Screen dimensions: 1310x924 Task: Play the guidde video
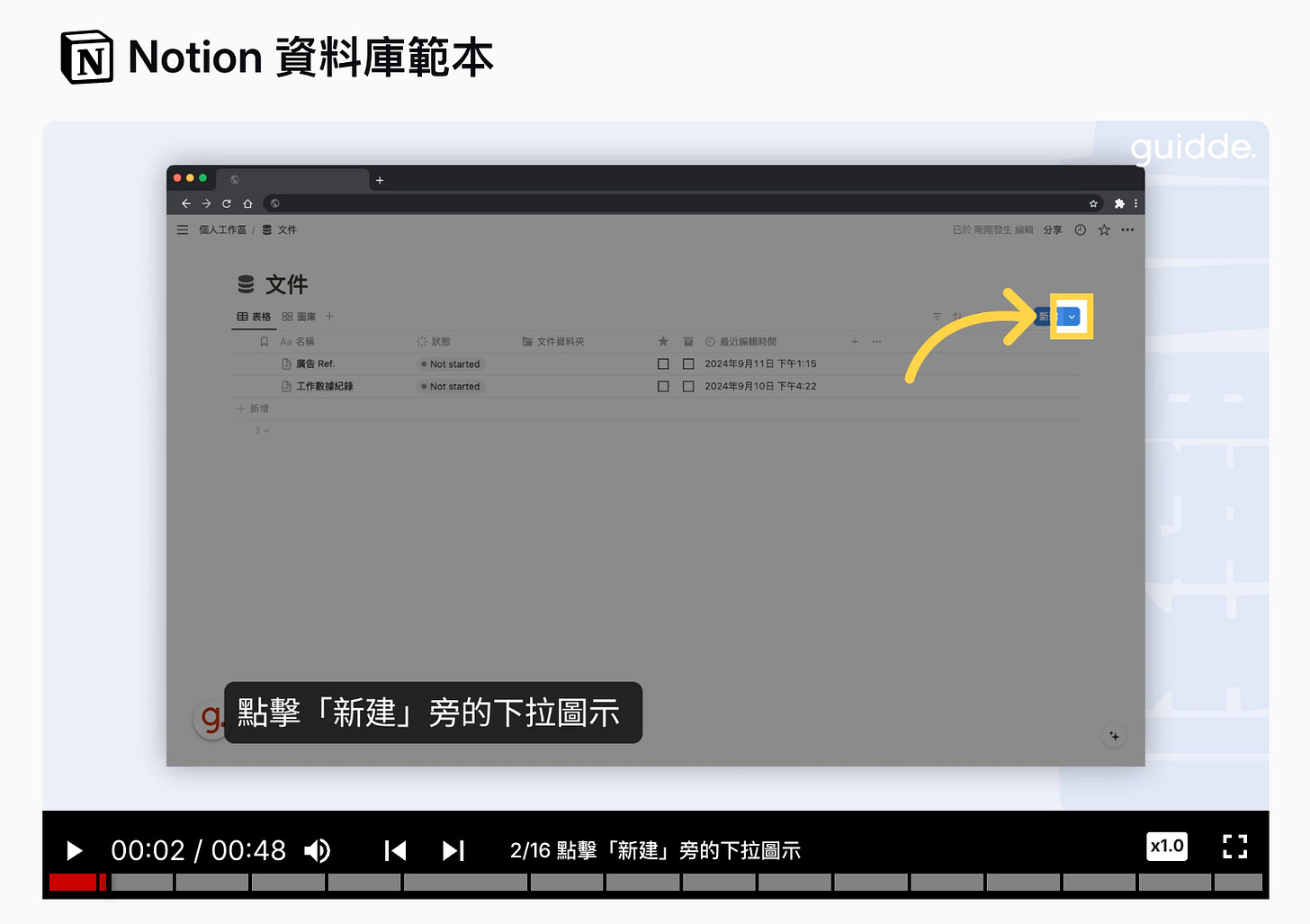(74, 850)
